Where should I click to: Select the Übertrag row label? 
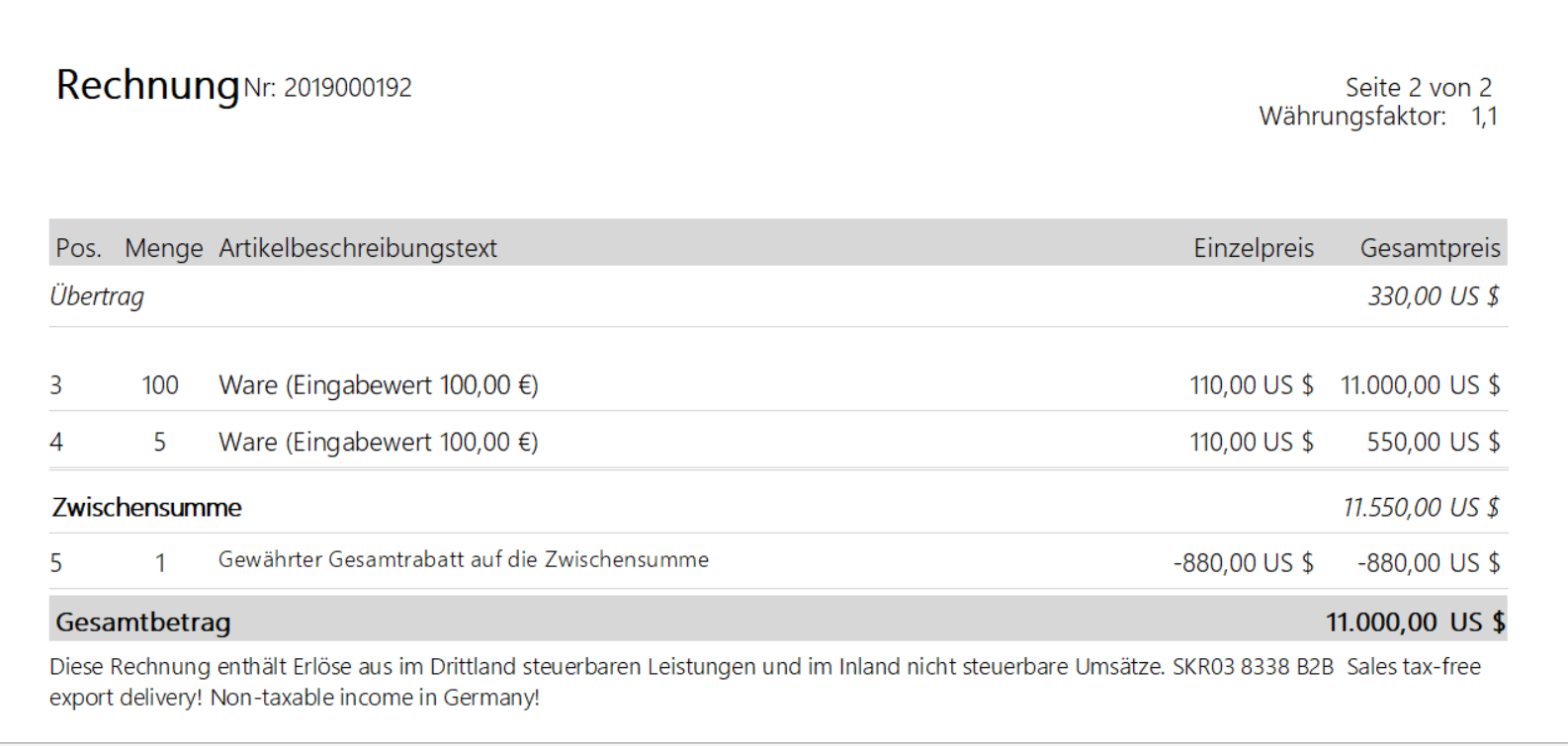pos(97,296)
